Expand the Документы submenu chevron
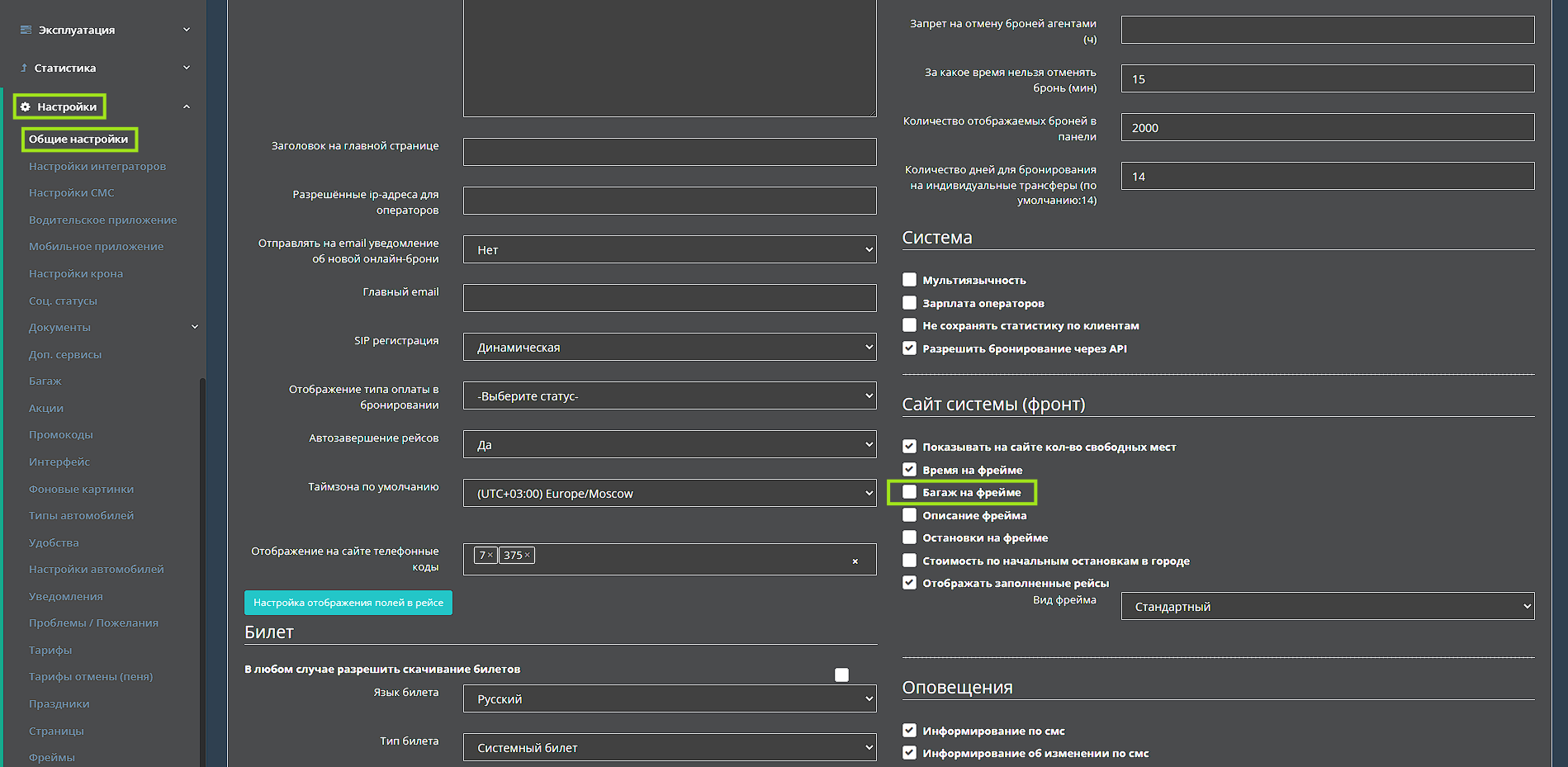 (195, 327)
